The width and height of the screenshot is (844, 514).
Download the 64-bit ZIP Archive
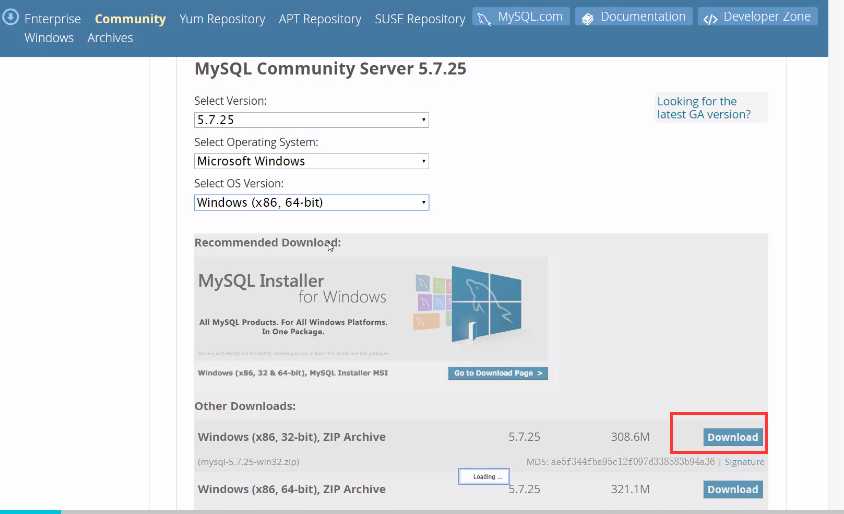(733, 489)
